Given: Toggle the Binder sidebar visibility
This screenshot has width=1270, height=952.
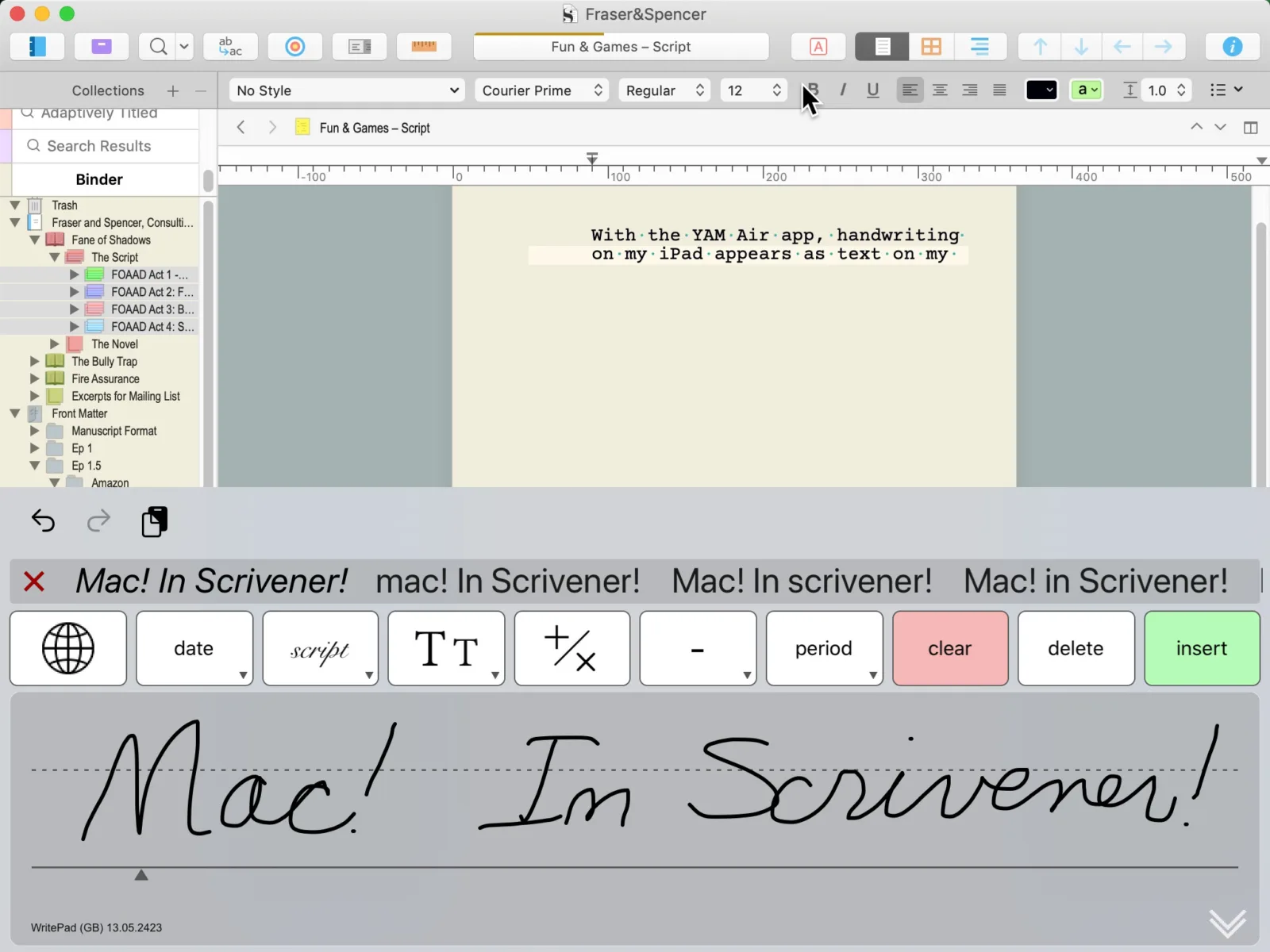Looking at the screenshot, I should coord(36,46).
